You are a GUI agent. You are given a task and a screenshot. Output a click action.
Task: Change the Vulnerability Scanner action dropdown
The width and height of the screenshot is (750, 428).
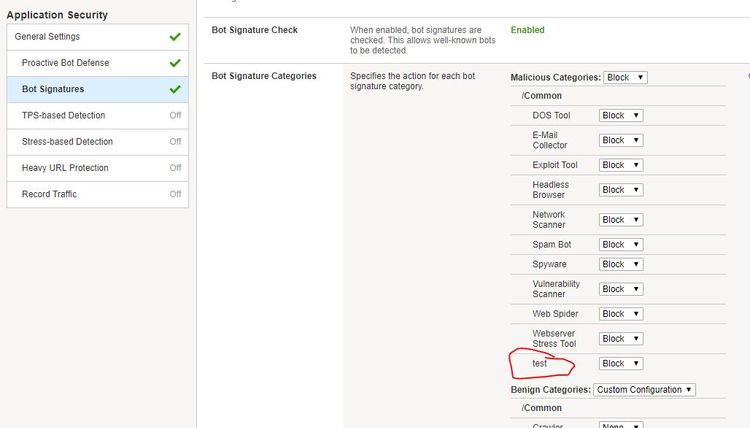point(620,289)
